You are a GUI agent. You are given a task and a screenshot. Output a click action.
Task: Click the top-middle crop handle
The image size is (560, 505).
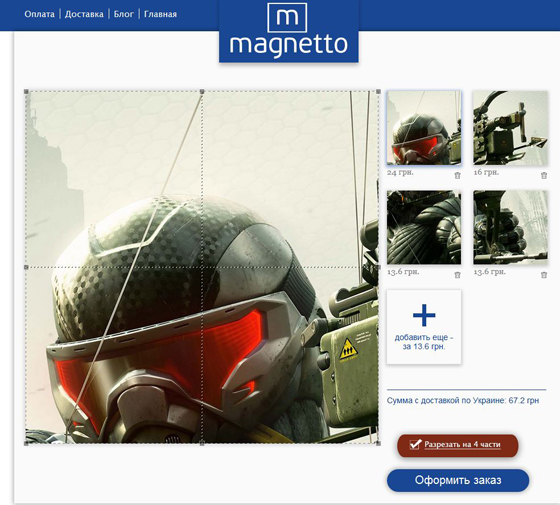click(x=202, y=92)
